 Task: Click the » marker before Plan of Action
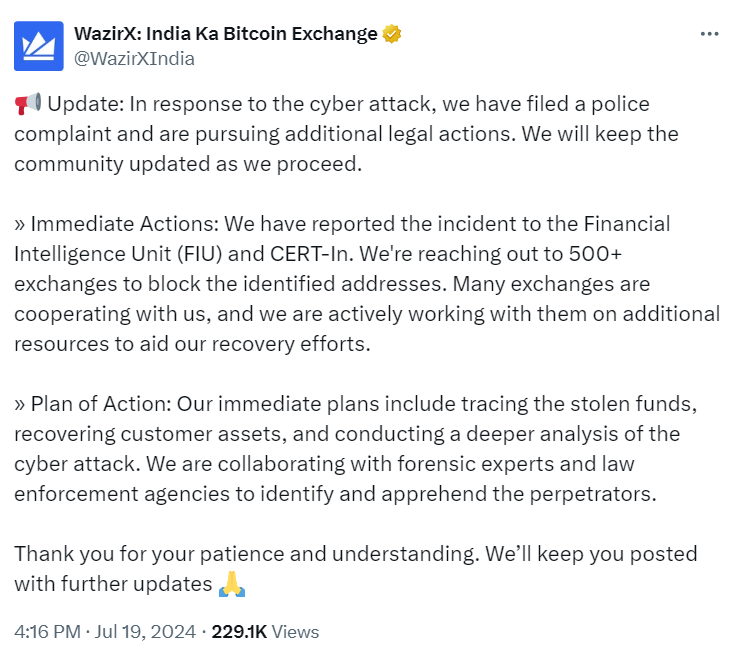(20, 404)
